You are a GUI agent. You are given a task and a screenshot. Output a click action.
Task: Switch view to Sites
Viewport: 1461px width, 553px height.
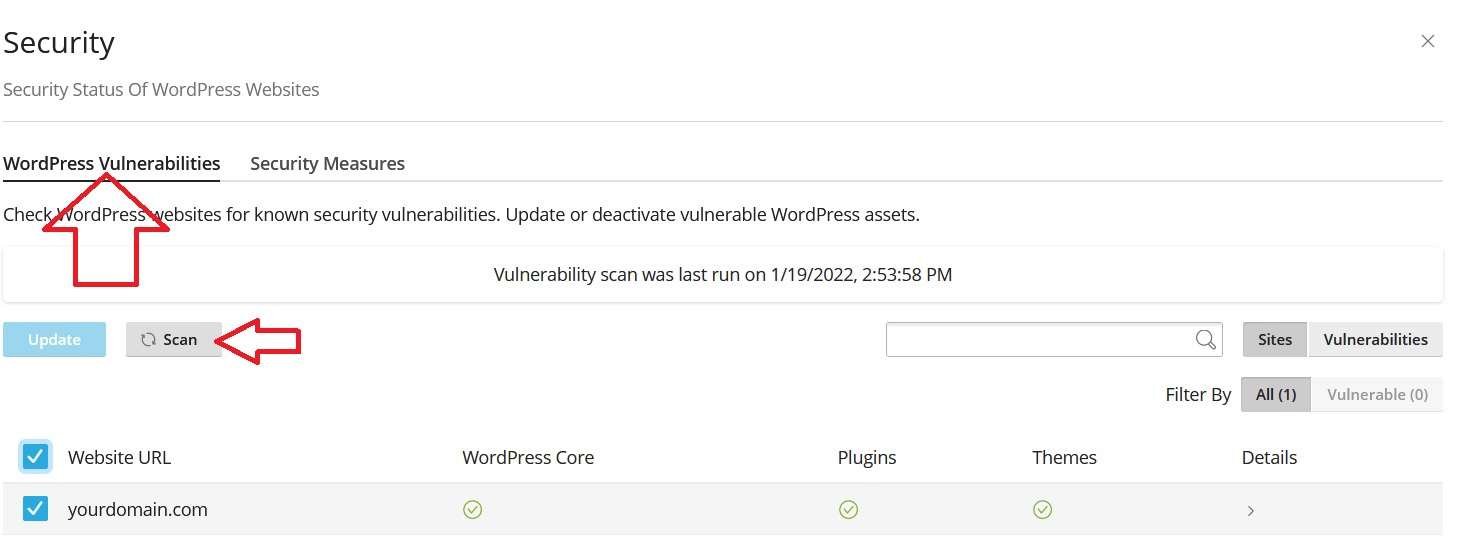1275,340
